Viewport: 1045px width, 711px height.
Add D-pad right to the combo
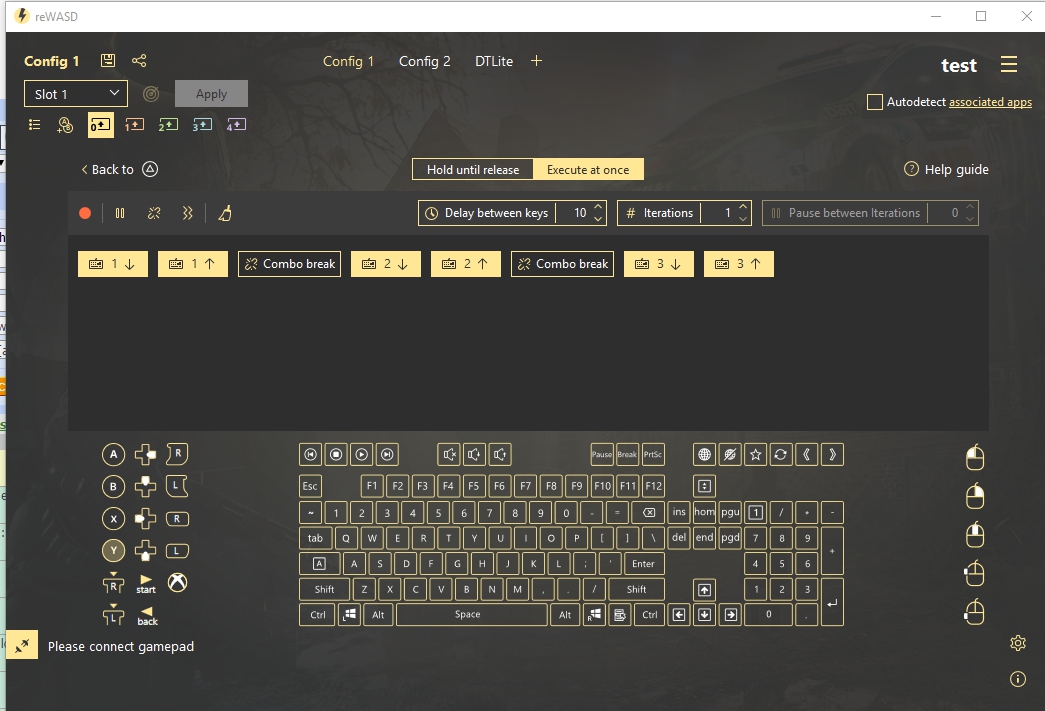tap(145, 454)
